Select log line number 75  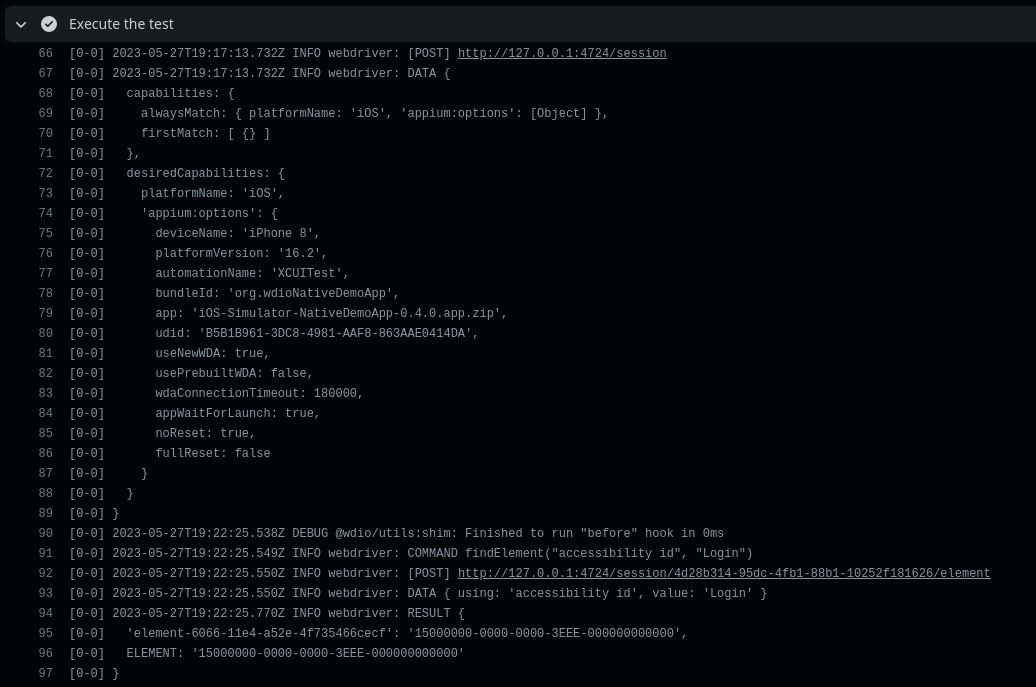46,233
